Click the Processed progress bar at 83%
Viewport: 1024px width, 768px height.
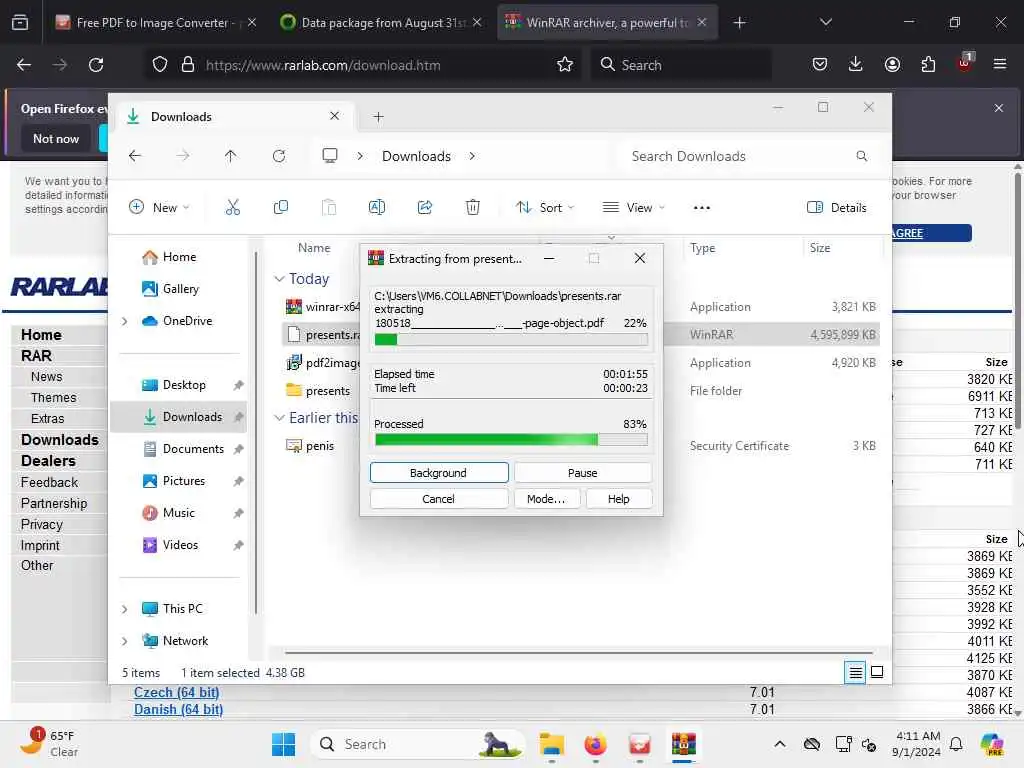click(x=511, y=440)
